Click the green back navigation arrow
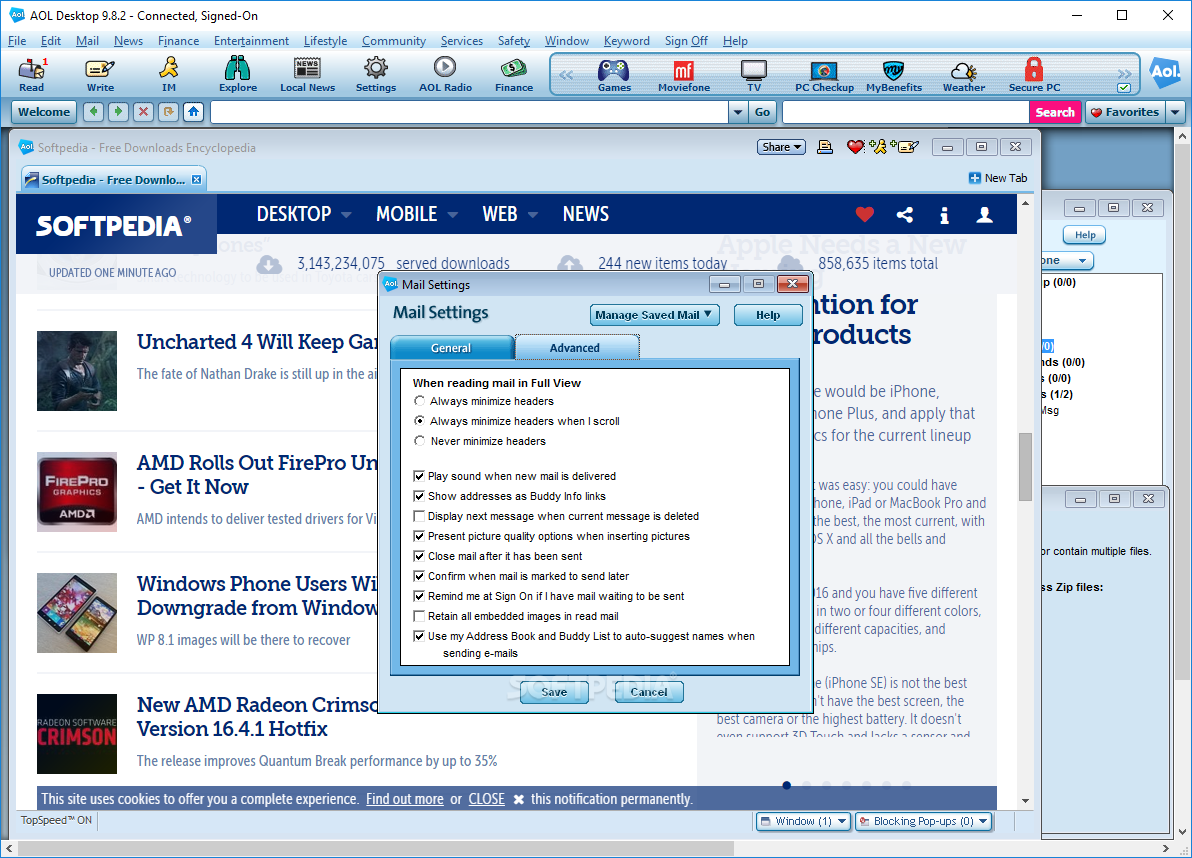This screenshot has width=1192, height=858. (x=94, y=112)
